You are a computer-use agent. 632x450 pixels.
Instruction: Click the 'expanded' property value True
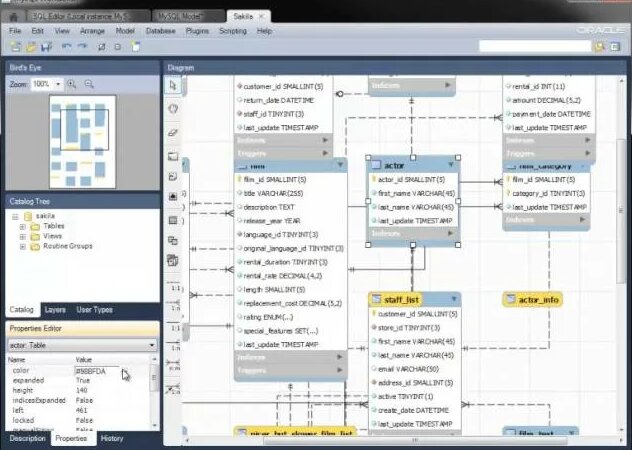coord(83,380)
